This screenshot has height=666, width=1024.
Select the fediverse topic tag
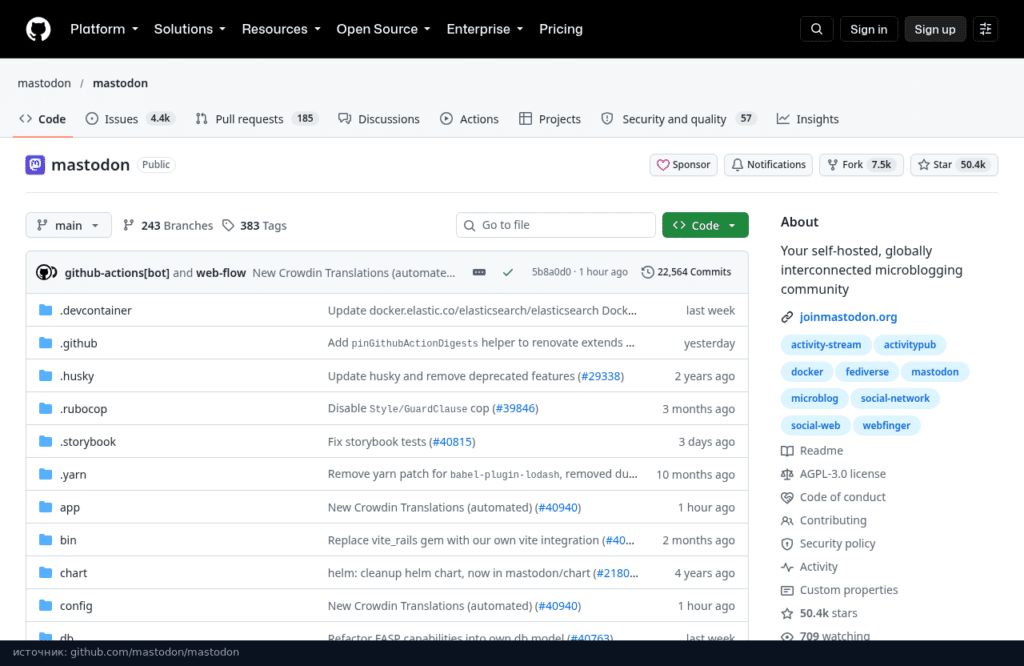pyautogui.click(x=867, y=372)
